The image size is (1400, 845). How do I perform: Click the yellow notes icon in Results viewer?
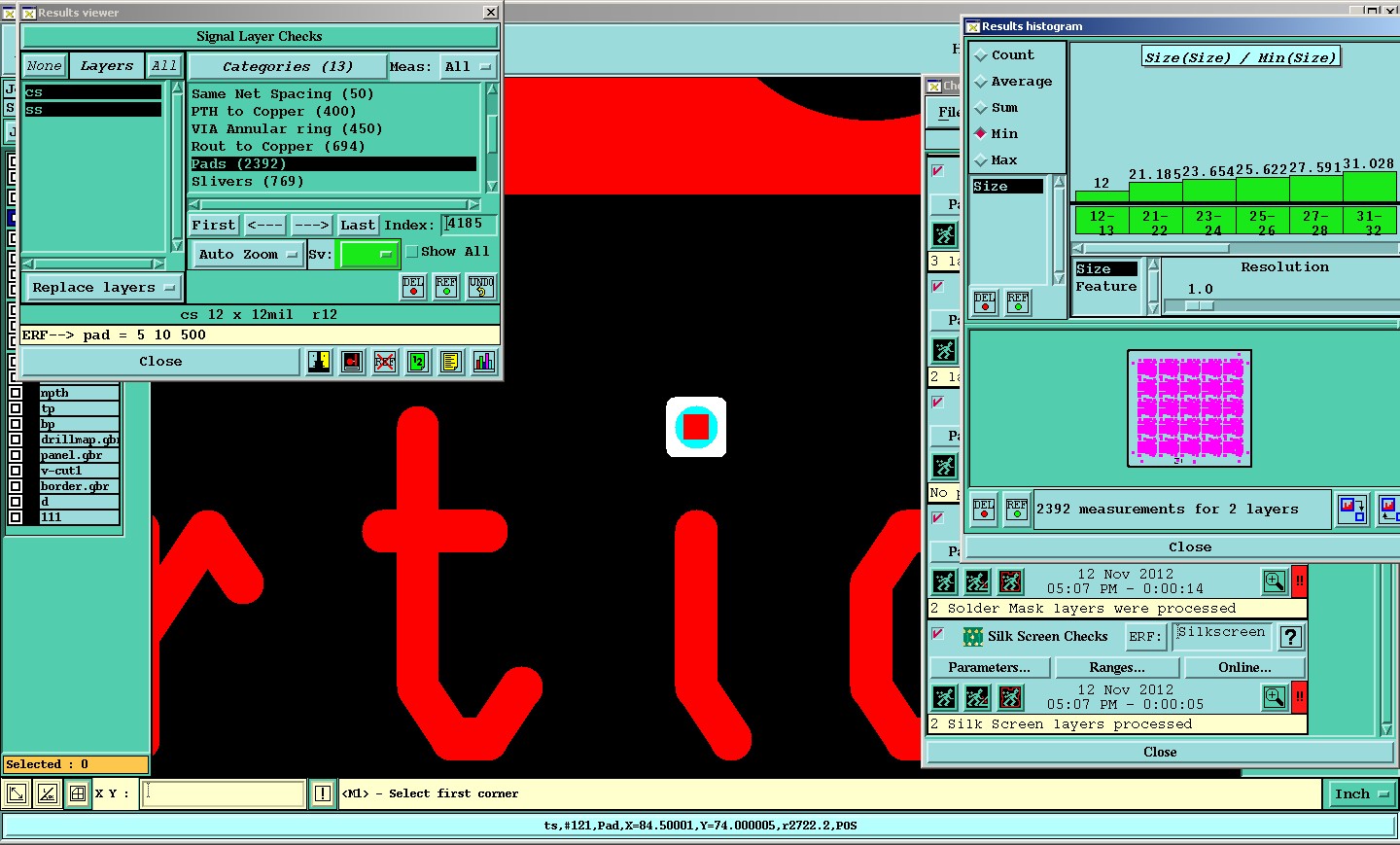point(450,362)
